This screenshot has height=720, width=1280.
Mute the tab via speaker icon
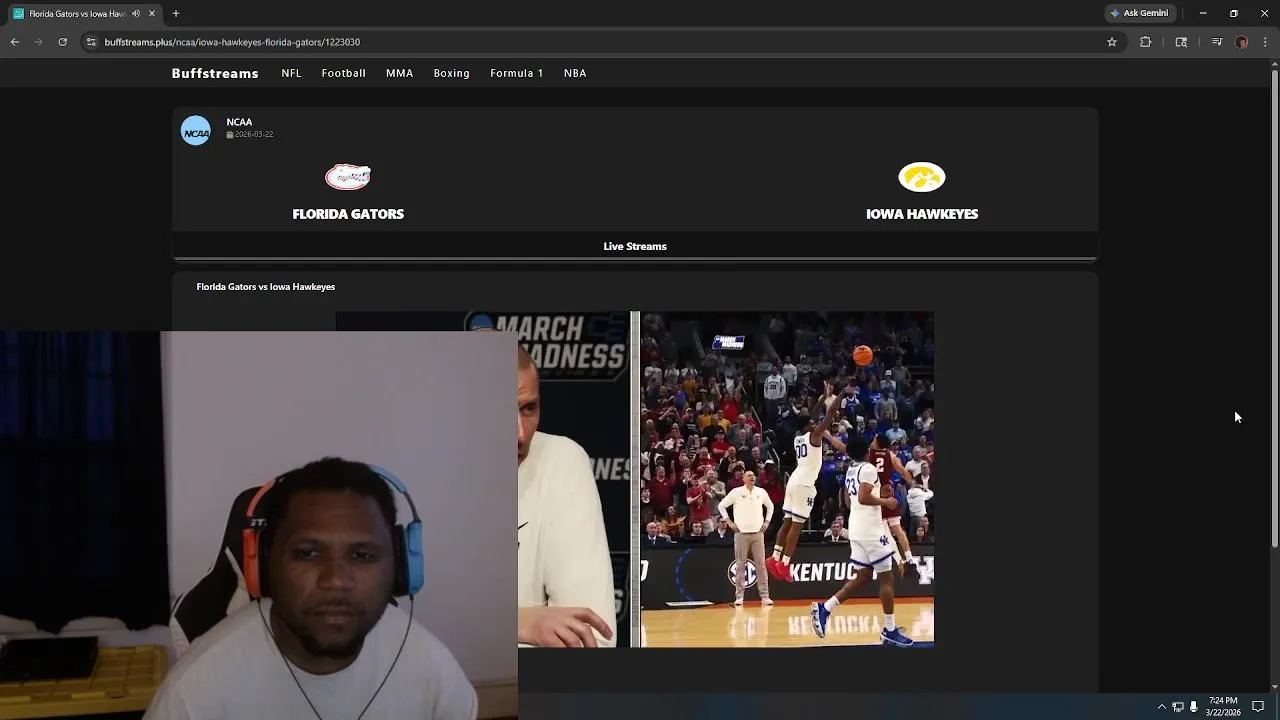pyautogui.click(x=136, y=14)
